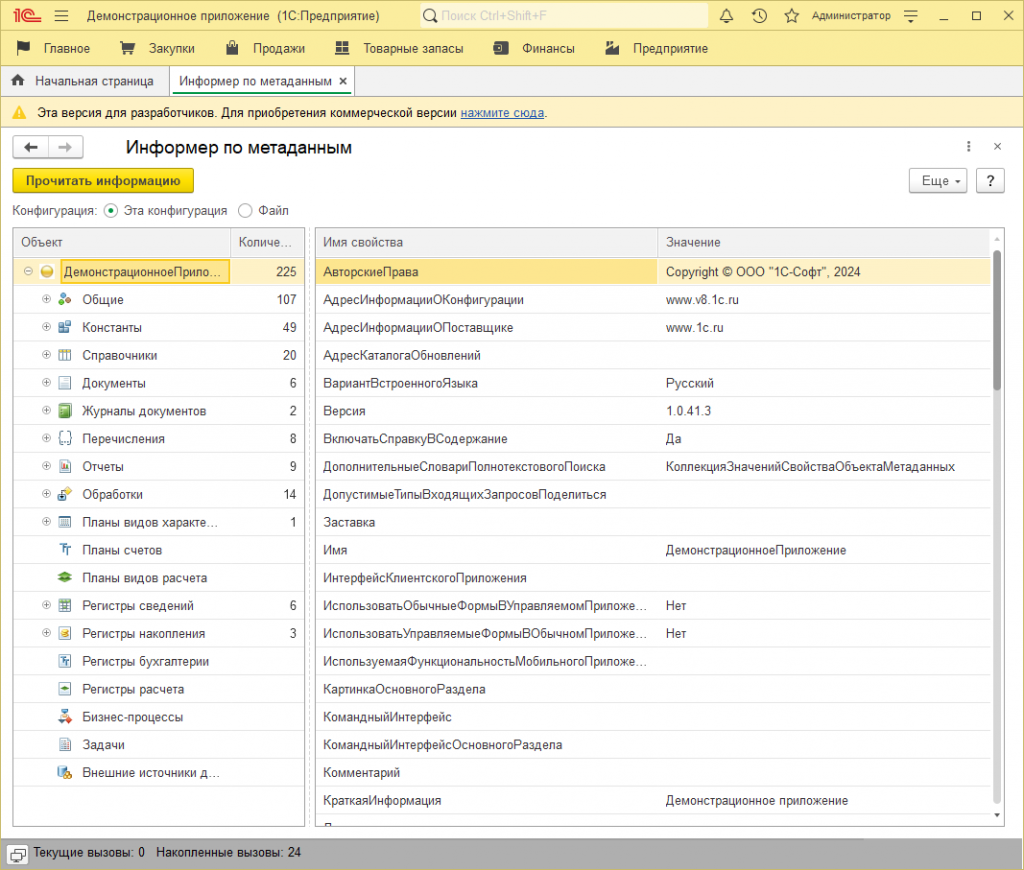The width and height of the screenshot is (1024, 870).
Task: Click the Текущие вызовы status bar icon
Action: [x=17, y=853]
